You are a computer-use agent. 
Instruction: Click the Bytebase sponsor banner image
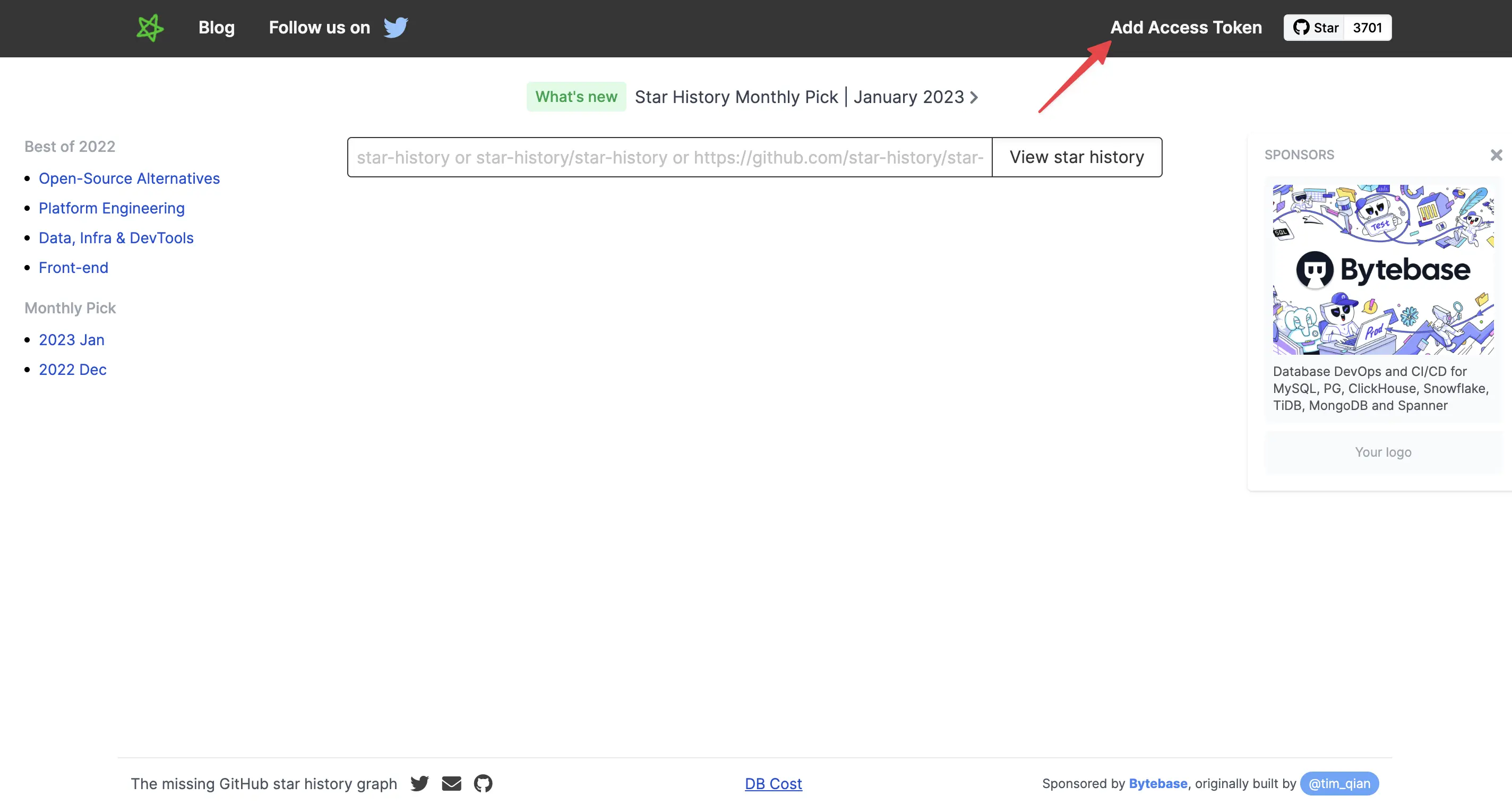pyautogui.click(x=1383, y=270)
